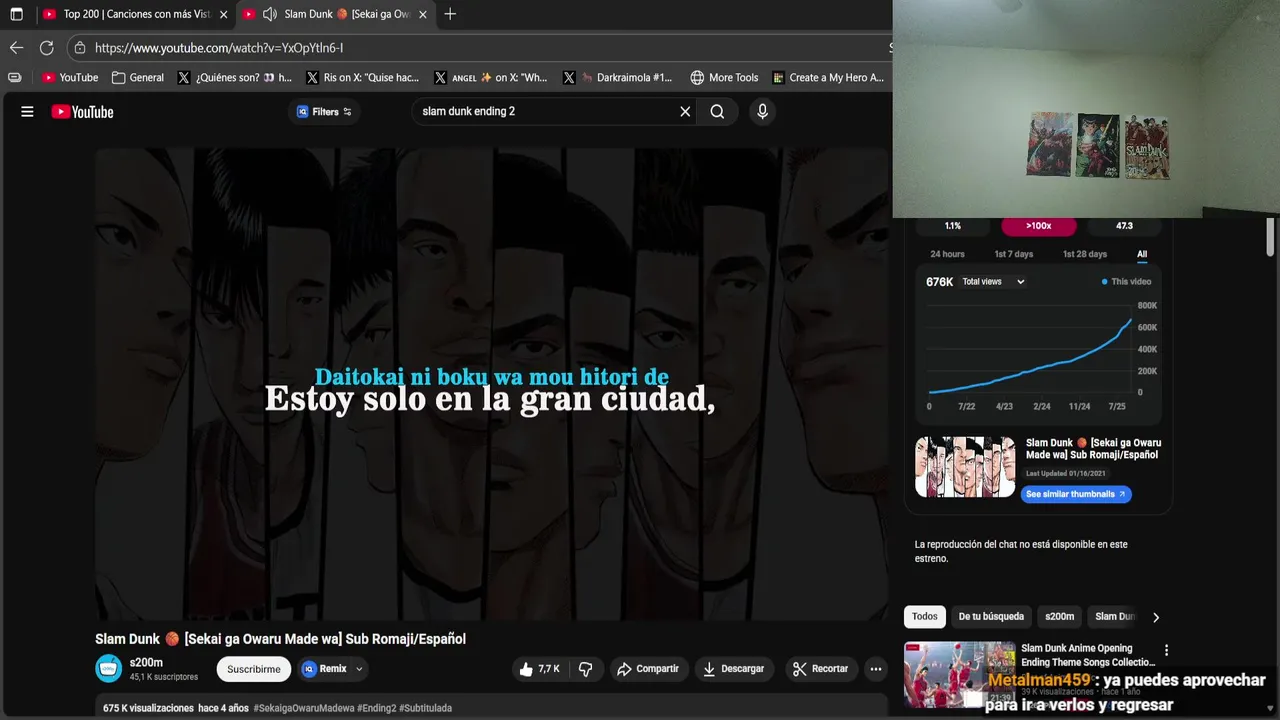The width and height of the screenshot is (1280, 720).
Task: Download video with Descargar
Action: (733, 669)
